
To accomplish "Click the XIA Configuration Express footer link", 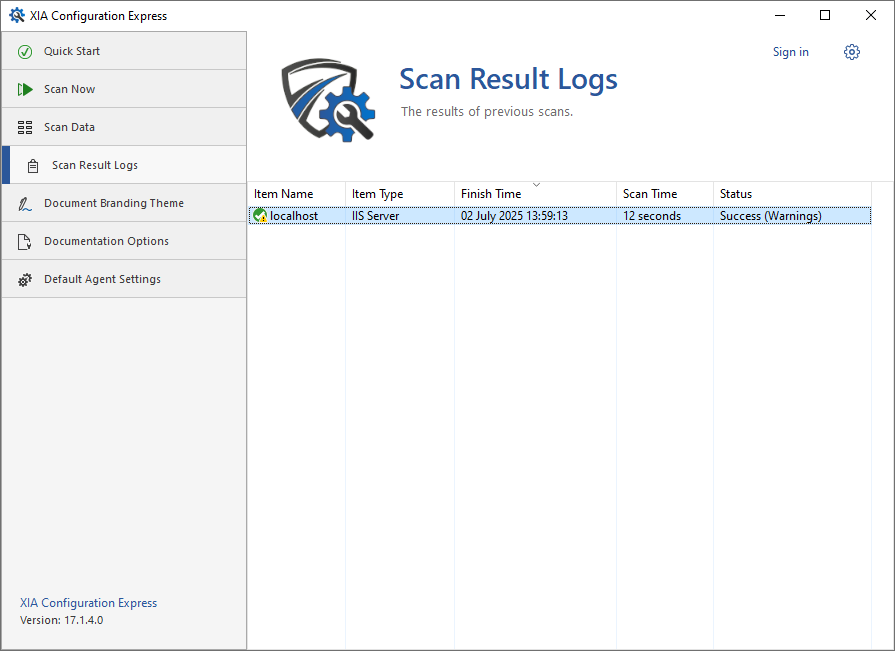I will pyautogui.click(x=88, y=603).
